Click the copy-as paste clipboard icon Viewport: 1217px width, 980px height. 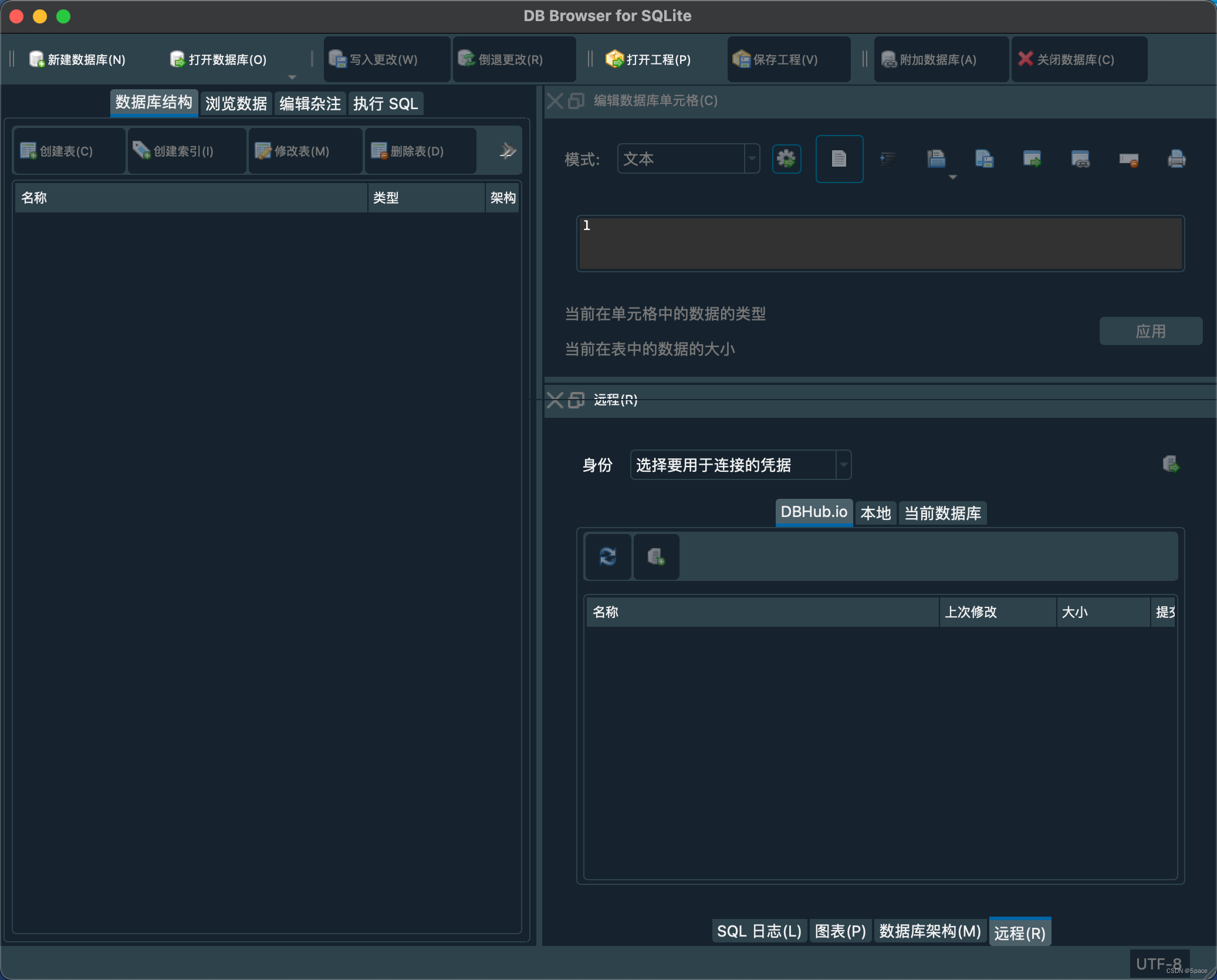[936, 158]
